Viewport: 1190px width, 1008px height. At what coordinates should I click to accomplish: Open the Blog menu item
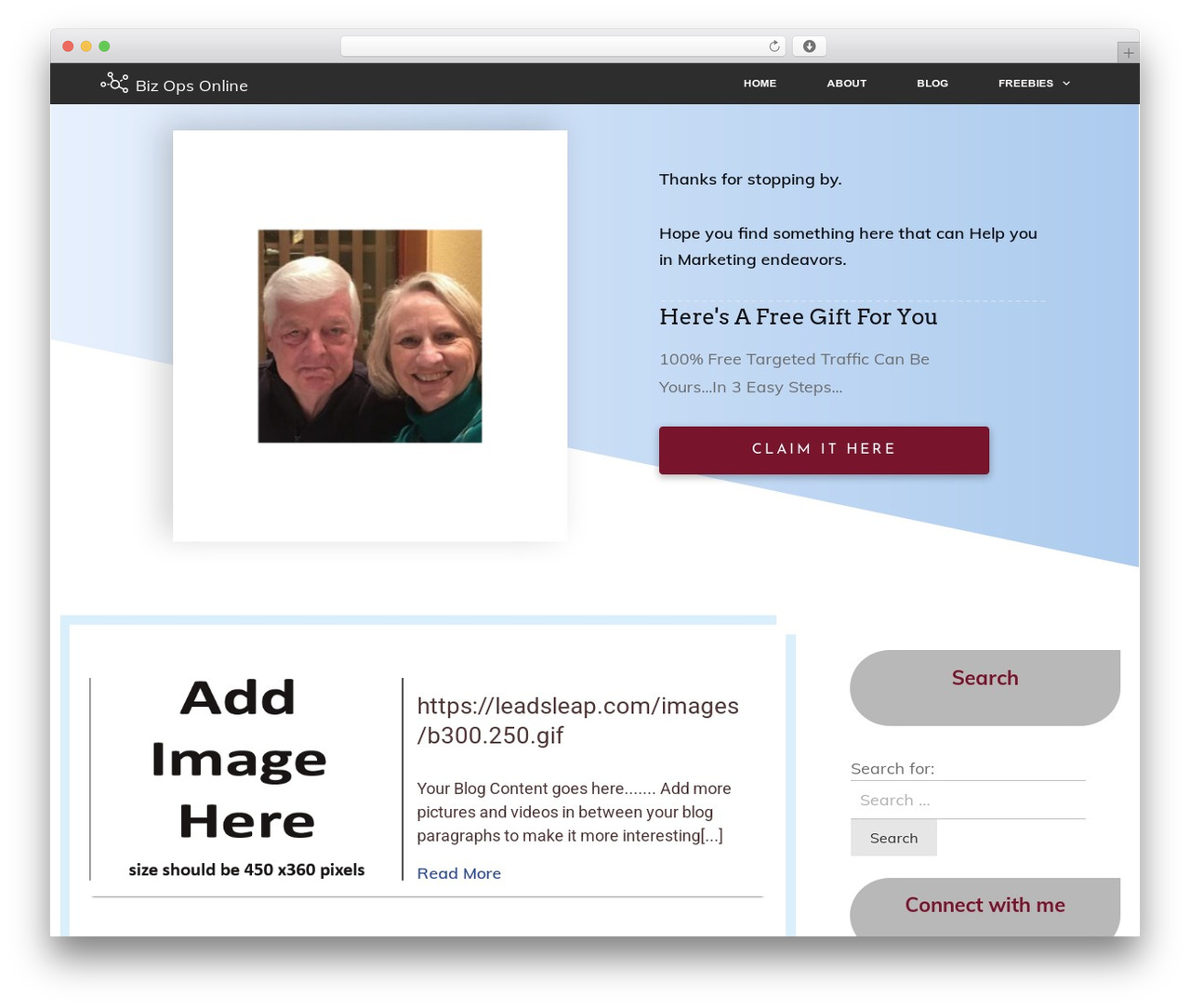(932, 84)
